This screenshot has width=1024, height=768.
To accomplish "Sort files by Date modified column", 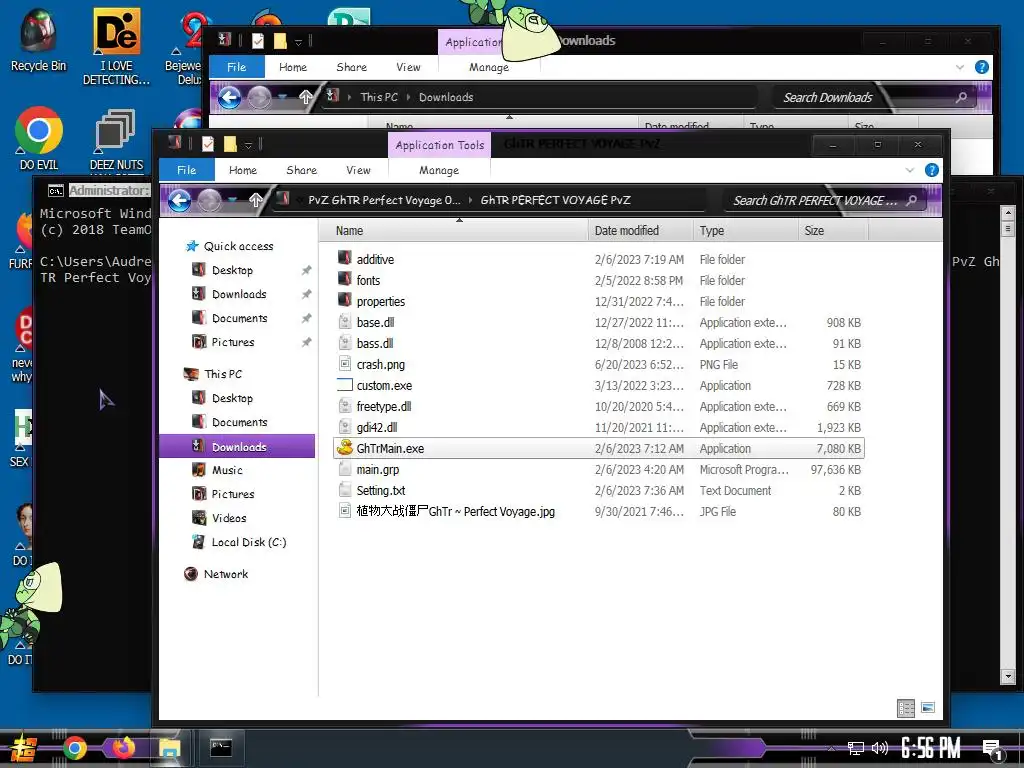I will click(x=640, y=231).
